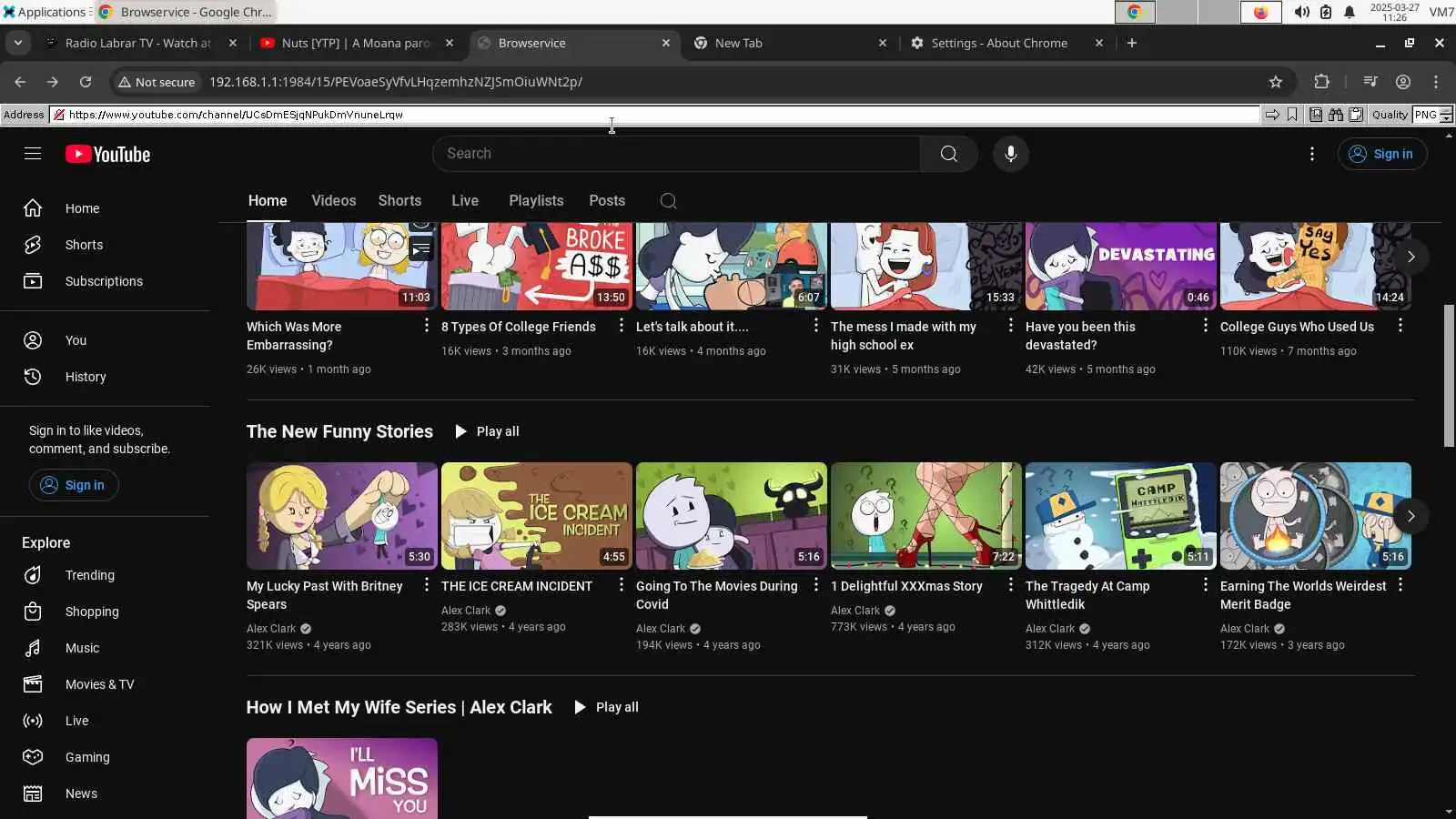Open the Browservice bookmarks list icon
Image resolution: width=1456 pixels, height=819 pixels.
pos(1316,115)
